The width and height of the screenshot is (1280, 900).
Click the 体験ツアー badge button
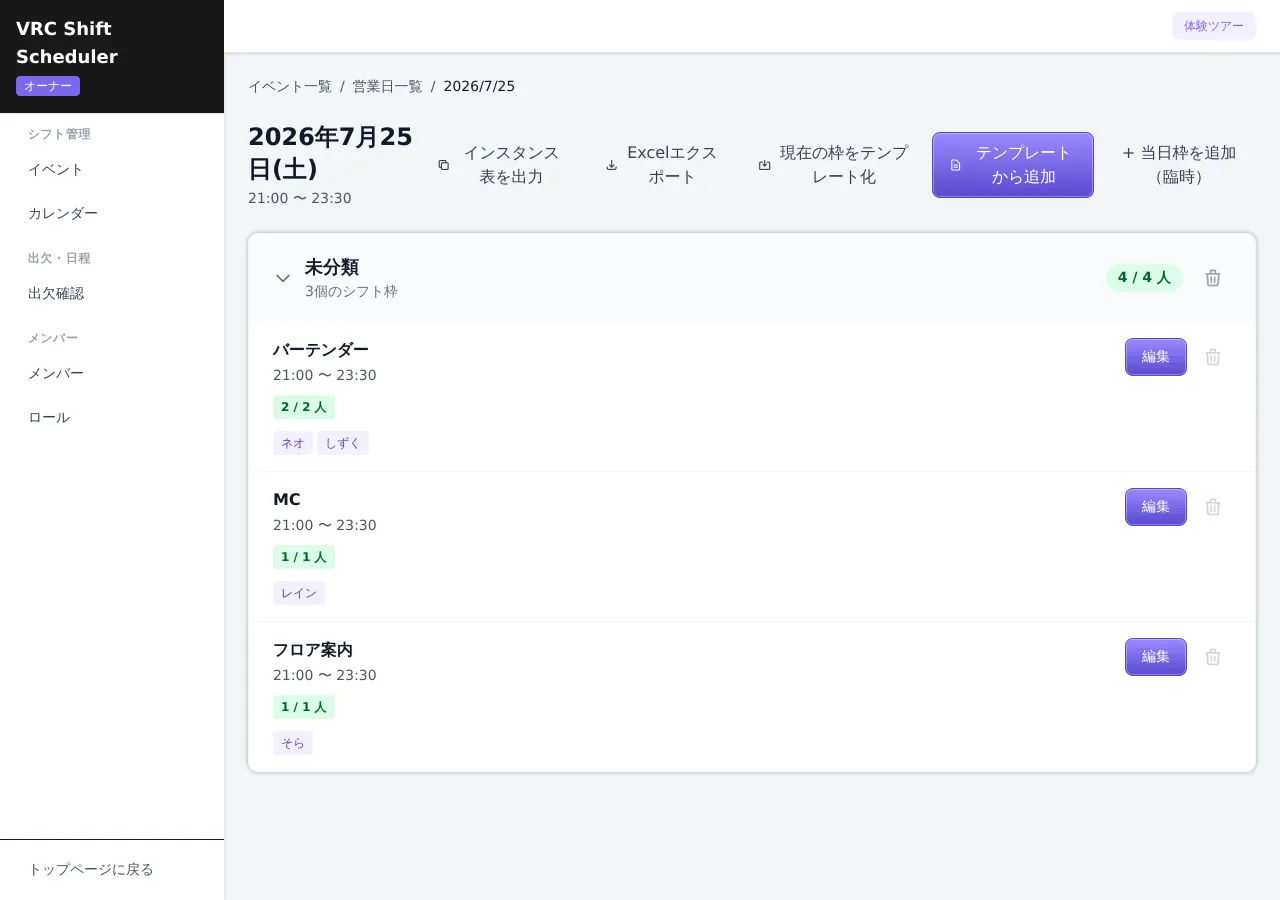(1214, 26)
